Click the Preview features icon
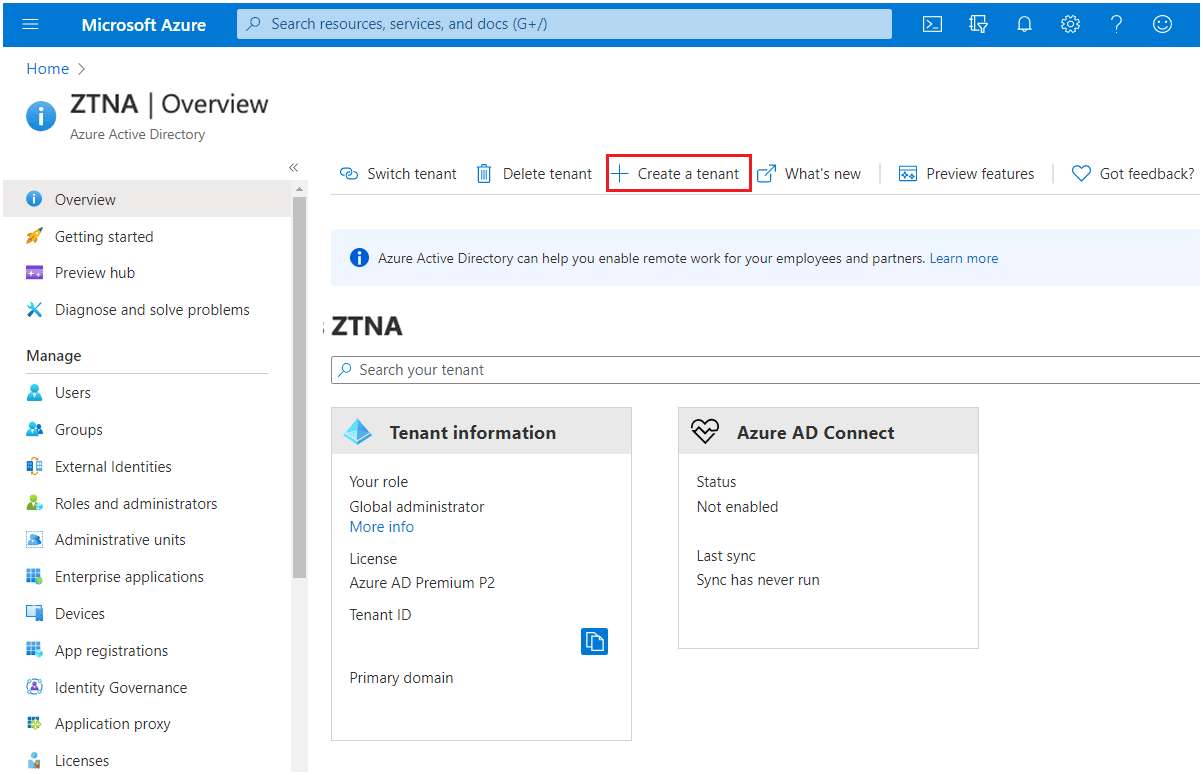 pos(908,174)
